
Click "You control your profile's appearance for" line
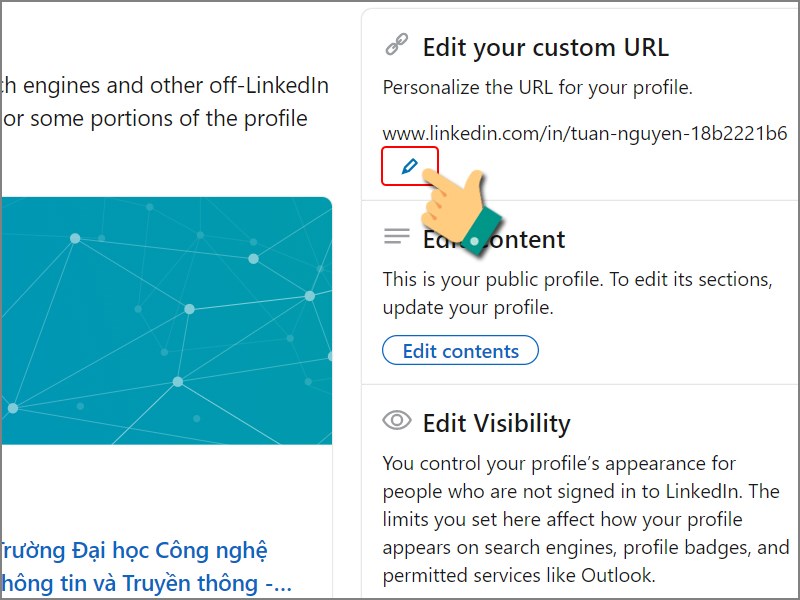tap(559, 463)
